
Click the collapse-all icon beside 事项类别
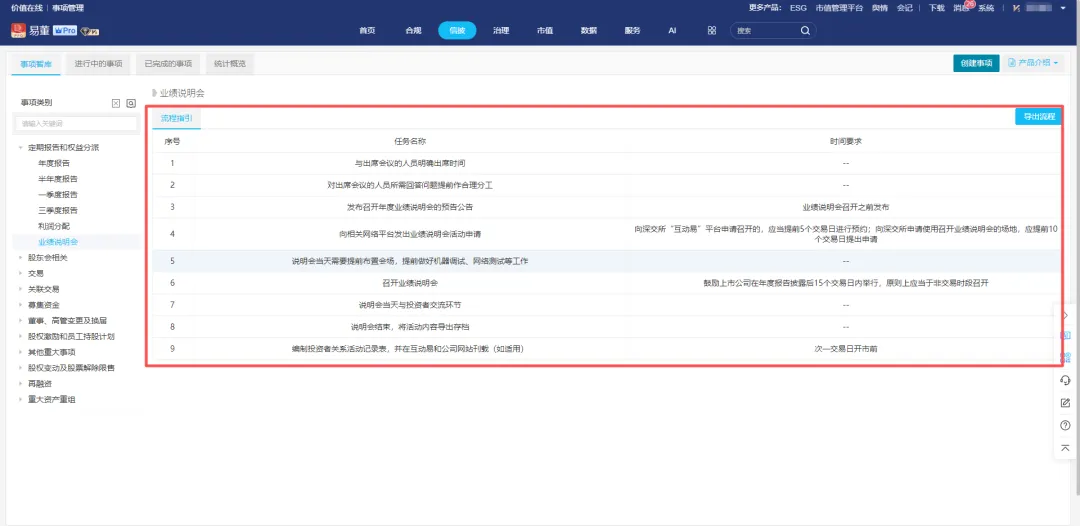click(x=116, y=103)
